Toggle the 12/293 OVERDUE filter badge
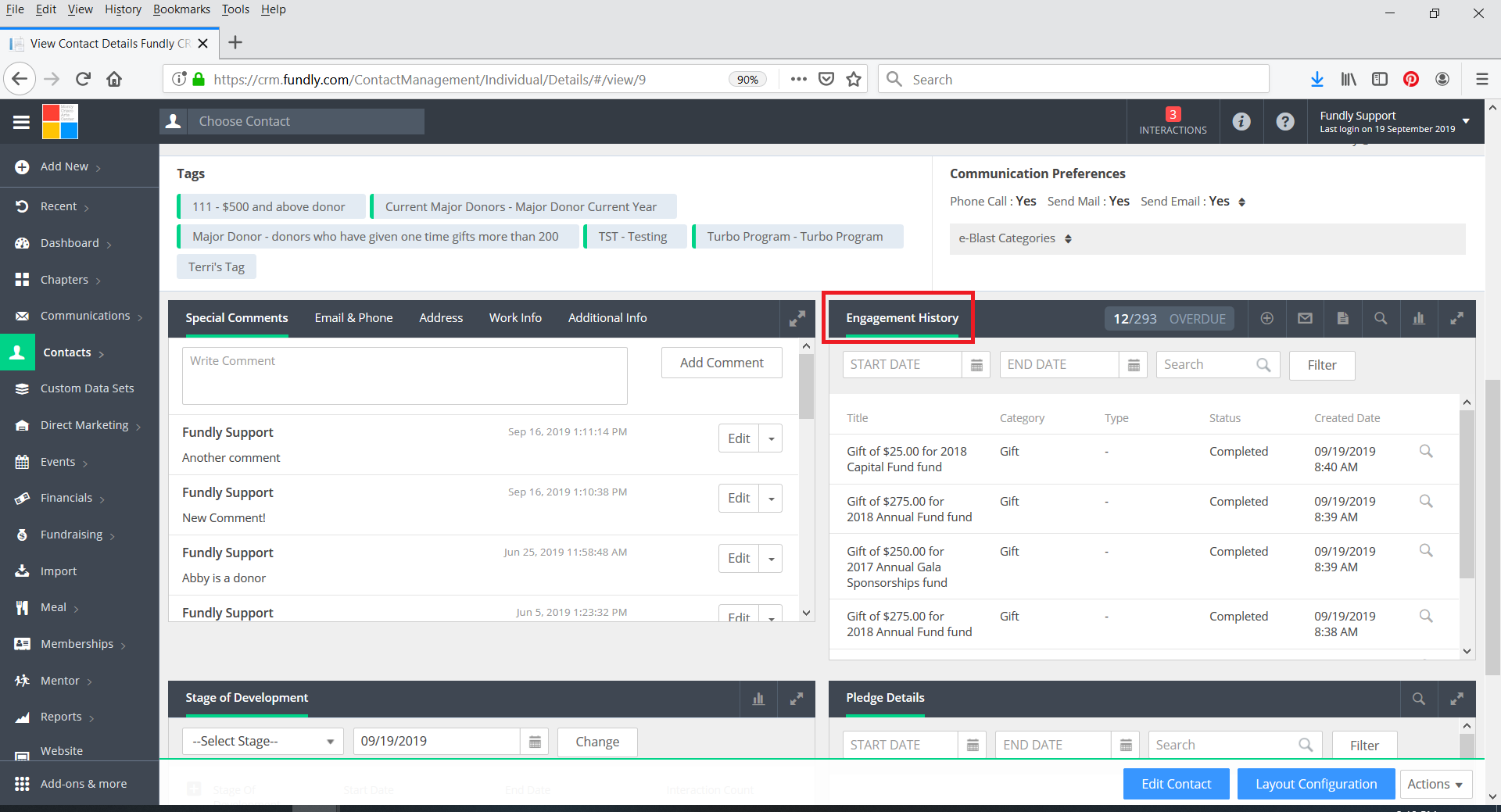Image resolution: width=1501 pixels, height=812 pixels. 1169,319
